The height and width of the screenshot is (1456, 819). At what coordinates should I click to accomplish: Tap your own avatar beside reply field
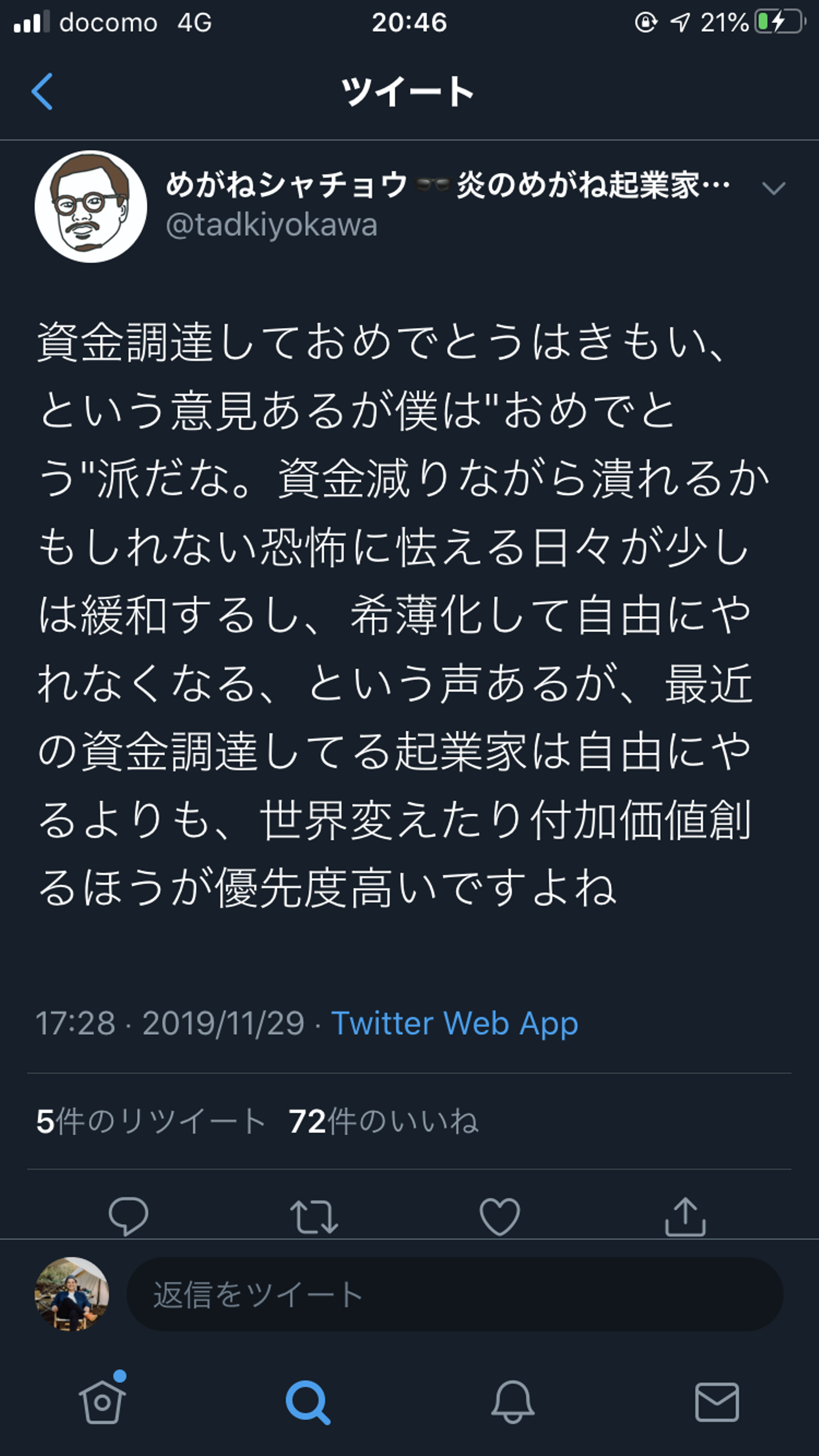pyautogui.click(x=72, y=1294)
